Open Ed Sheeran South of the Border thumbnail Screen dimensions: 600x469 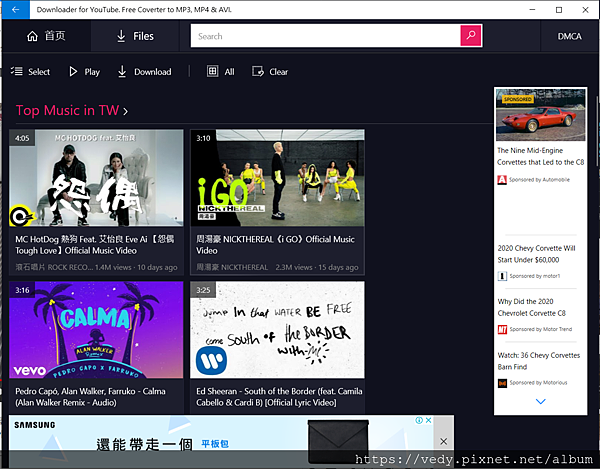coord(277,330)
